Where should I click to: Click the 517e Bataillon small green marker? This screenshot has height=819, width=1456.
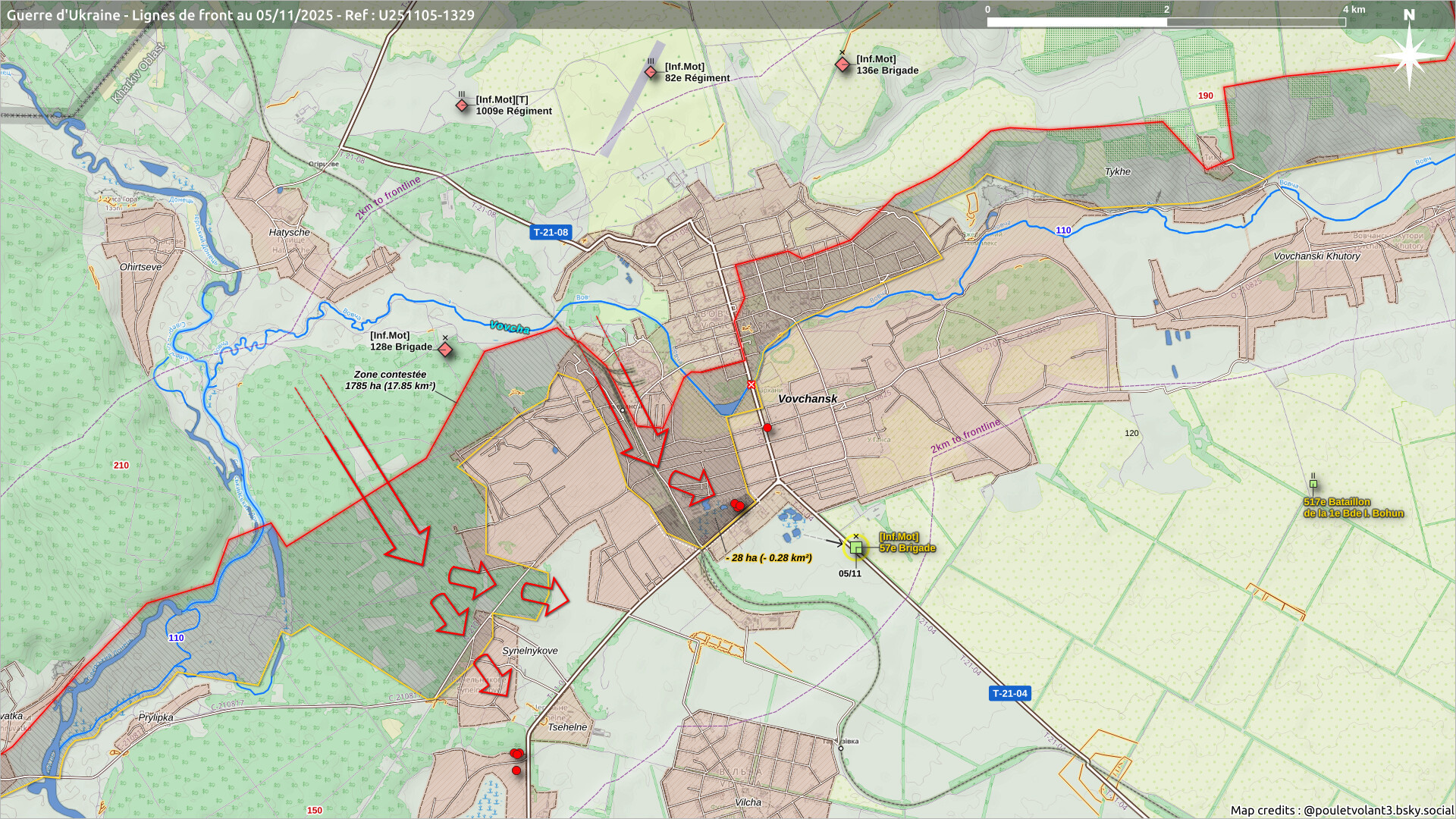(1313, 484)
